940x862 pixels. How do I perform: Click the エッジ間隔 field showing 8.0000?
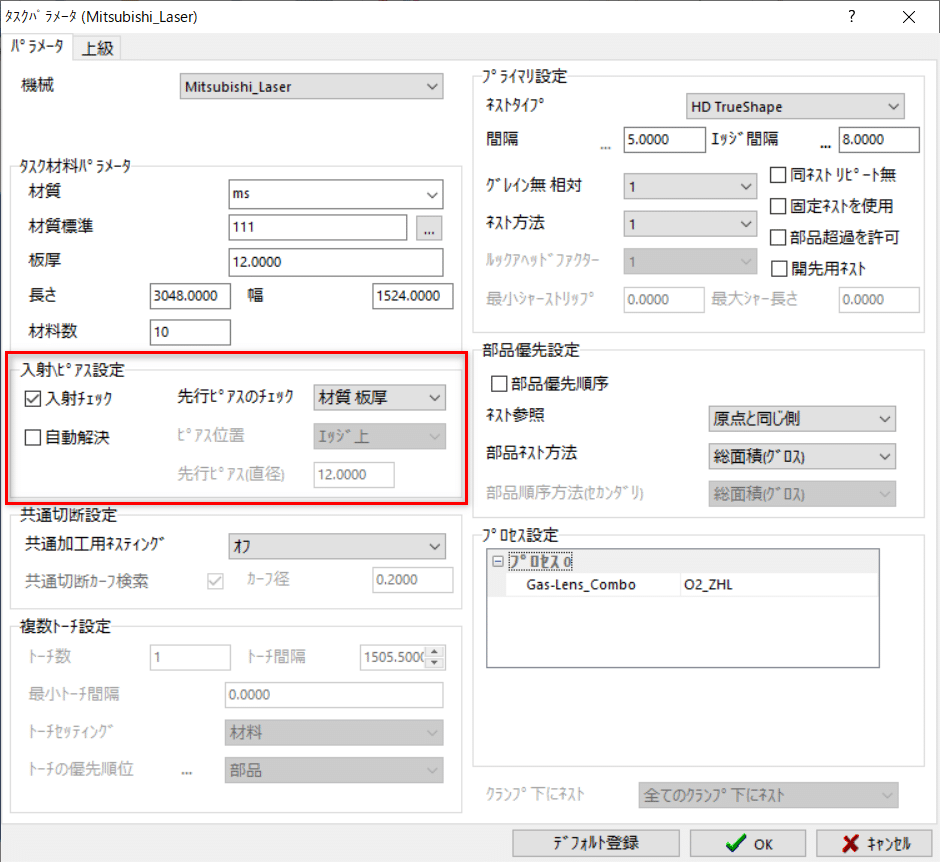click(x=879, y=140)
